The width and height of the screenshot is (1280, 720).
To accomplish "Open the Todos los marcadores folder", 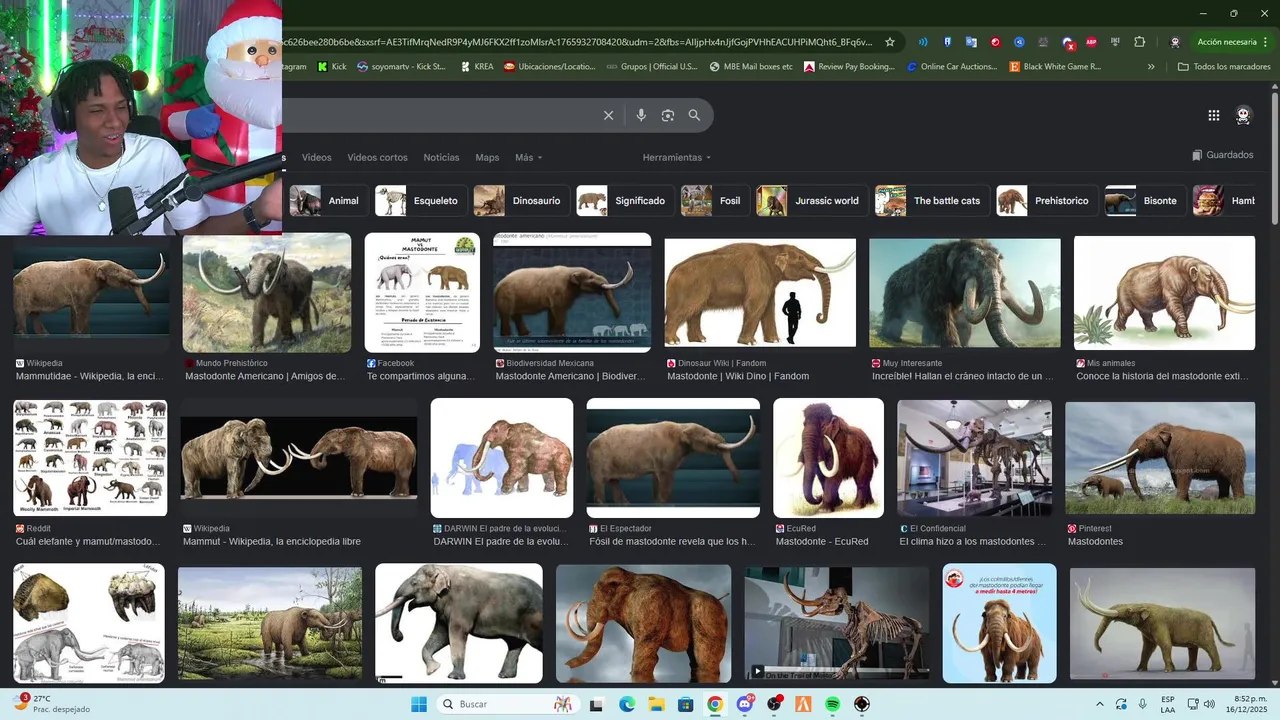I will click(x=1224, y=67).
